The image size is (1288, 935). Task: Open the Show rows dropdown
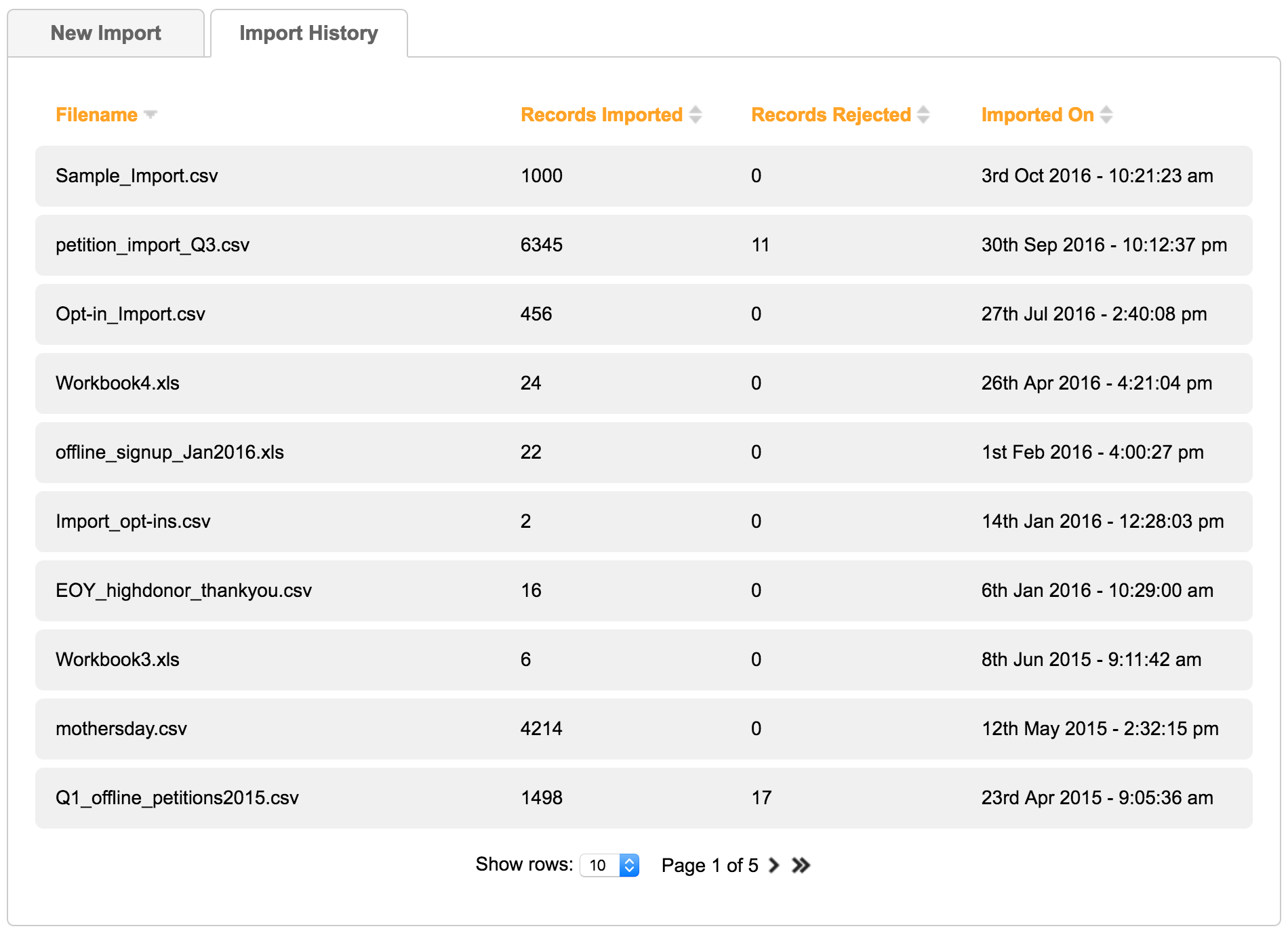click(609, 865)
